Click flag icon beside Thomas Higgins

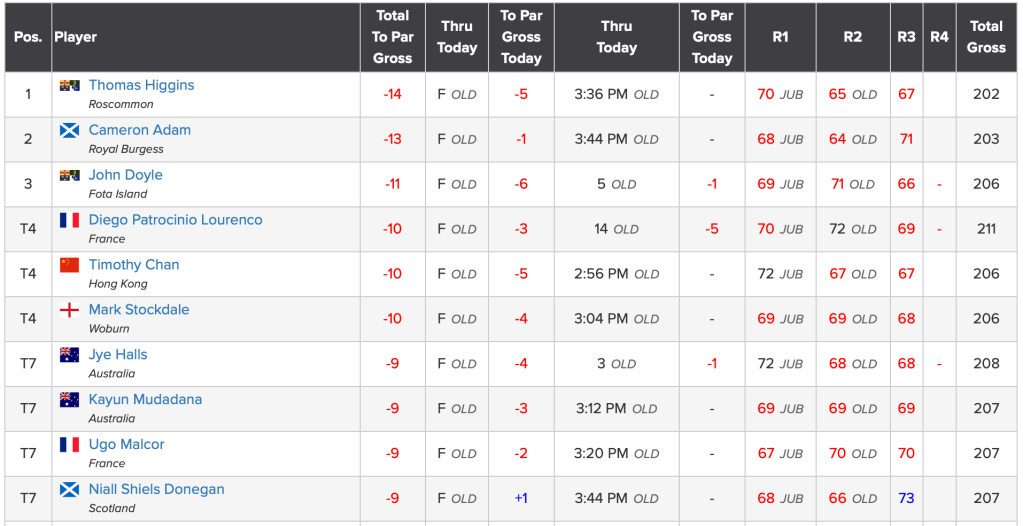69,86
